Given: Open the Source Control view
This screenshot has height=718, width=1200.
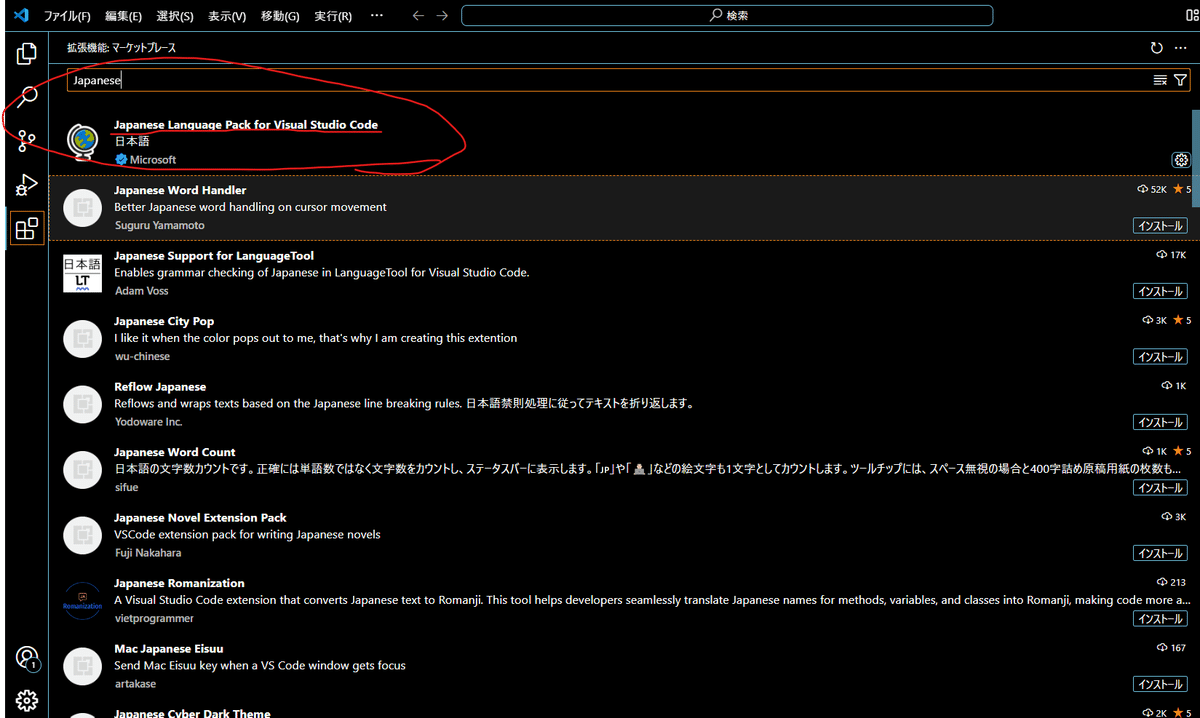Looking at the screenshot, I should tap(27, 141).
